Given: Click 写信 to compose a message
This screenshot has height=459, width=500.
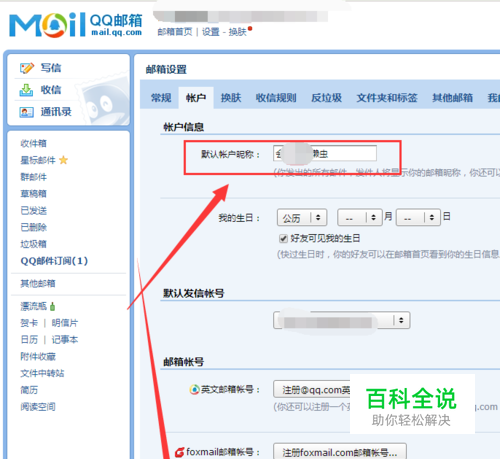Looking at the screenshot, I should click(51, 68).
